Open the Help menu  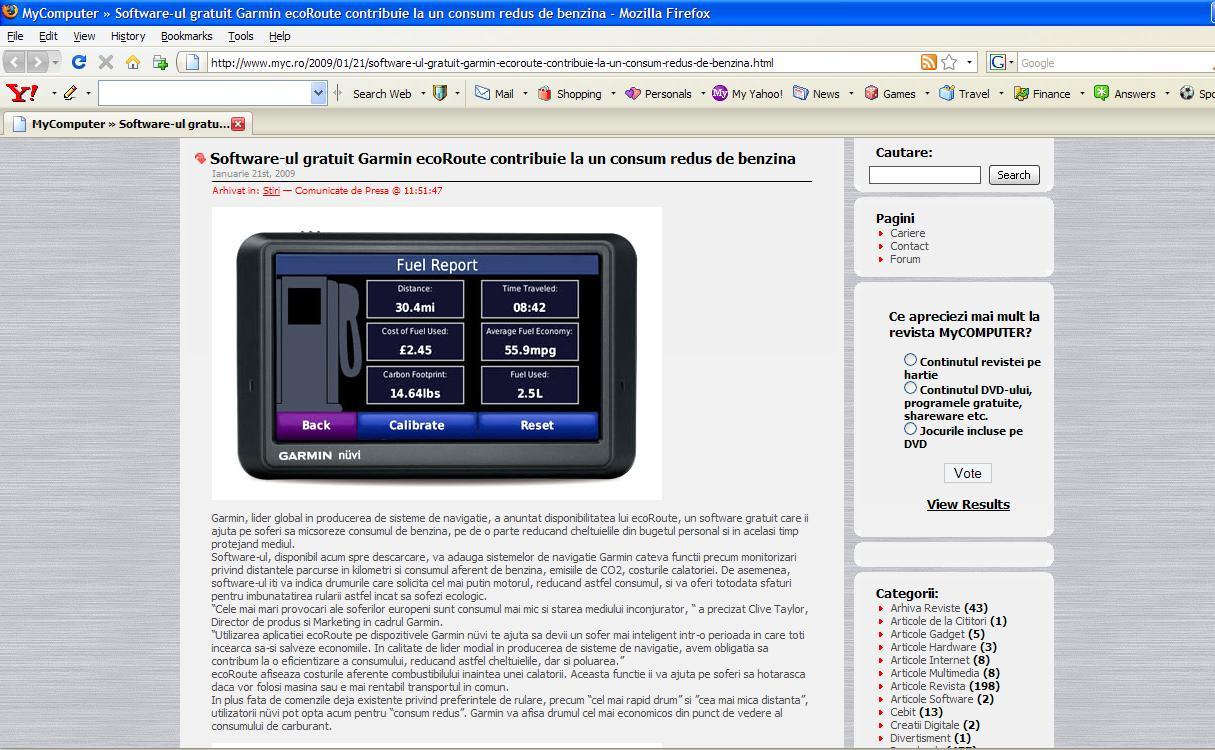[280, 36]
